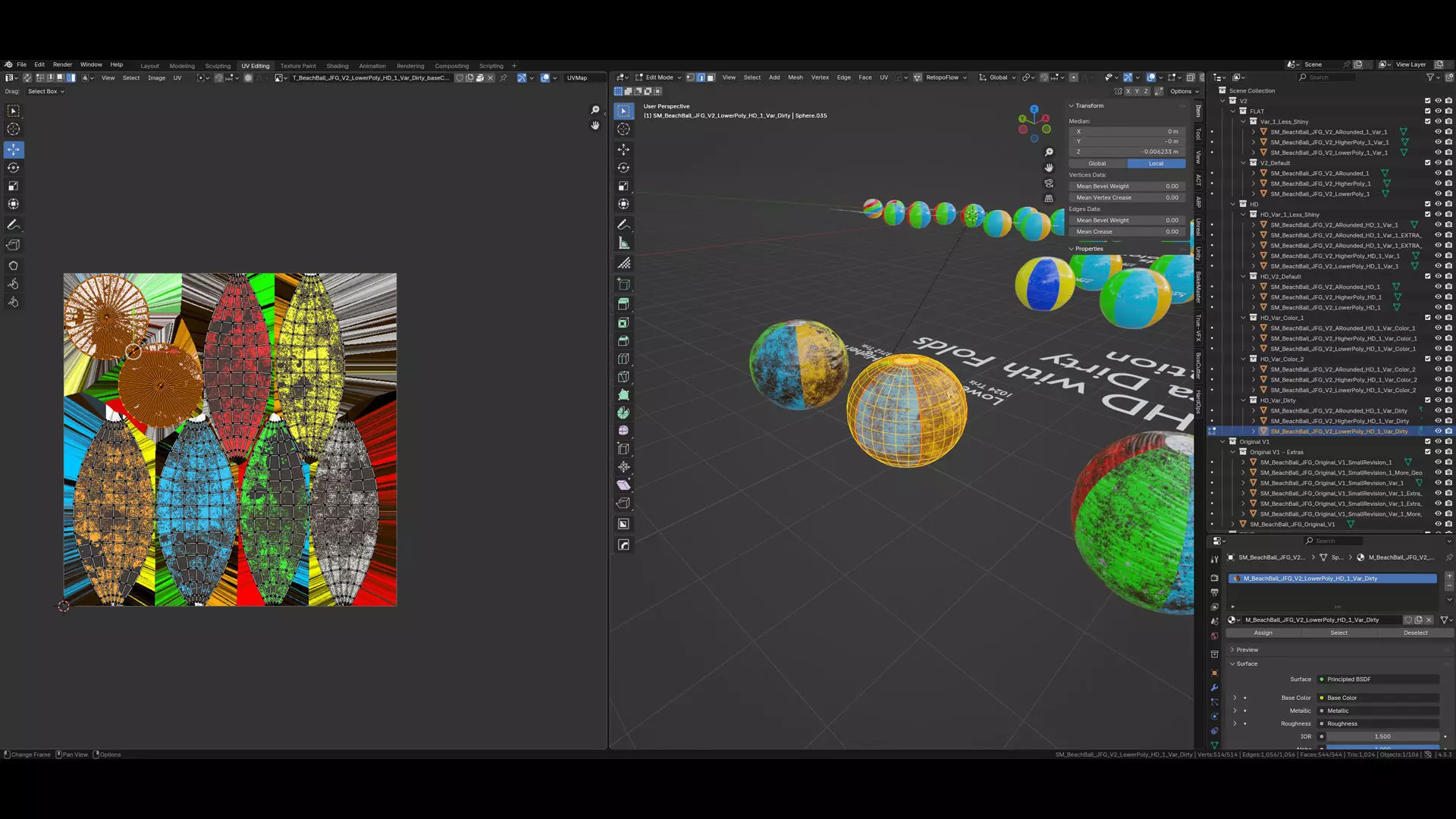The width and height of the screenshot is (1456, 819).
Task: Uncheck the V2_Default collection checkbox
Action: pos(1427,163)
